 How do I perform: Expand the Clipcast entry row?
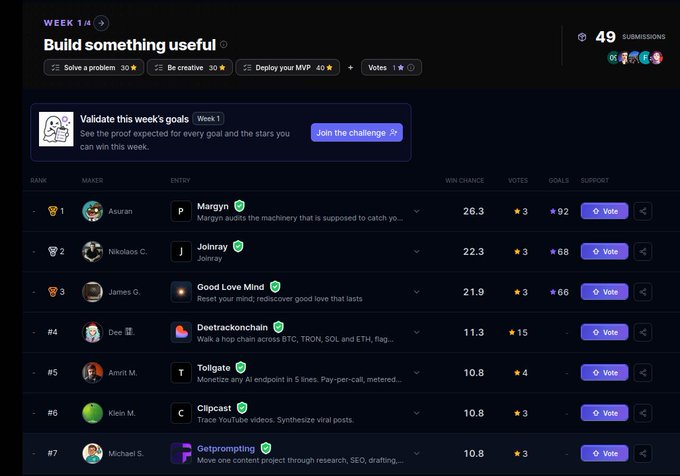pos(416,413)
